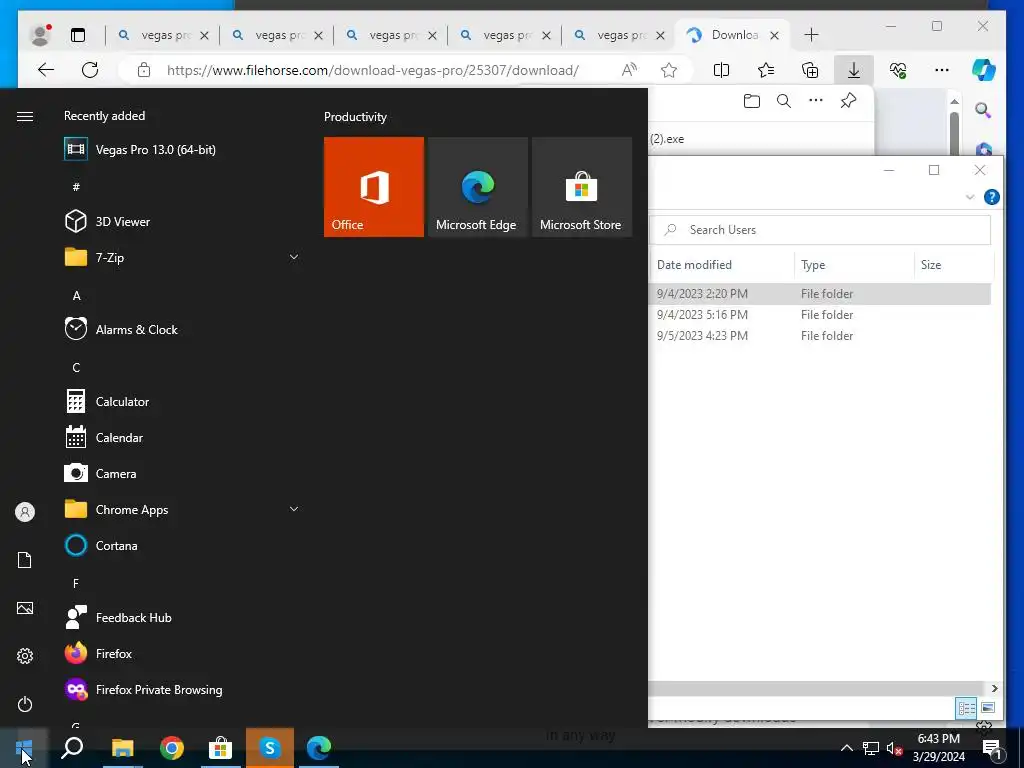Click the Office tile
This screenshot has width=1024, height=768.
[374, 187]
